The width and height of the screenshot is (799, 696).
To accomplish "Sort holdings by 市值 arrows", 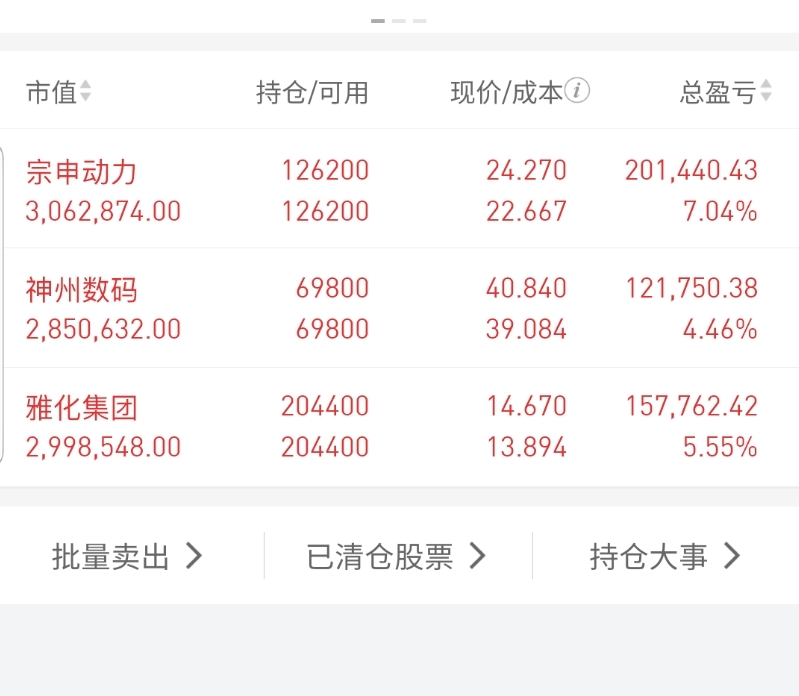I will (85, 91).
